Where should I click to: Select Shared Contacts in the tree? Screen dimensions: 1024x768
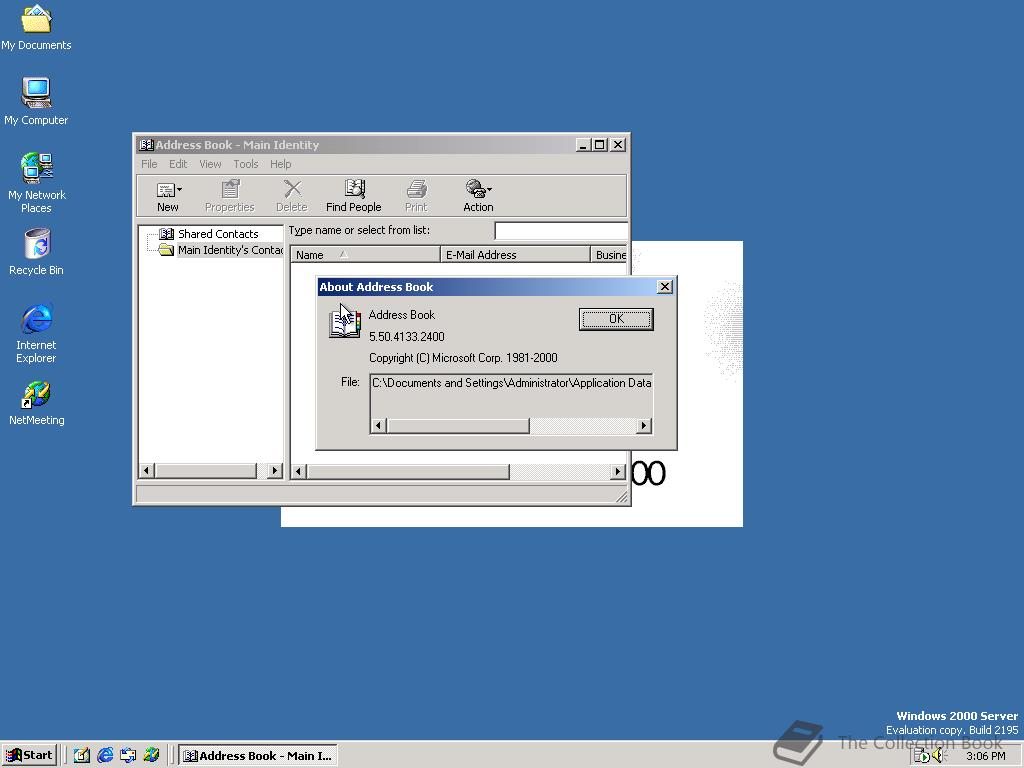[x=218, y=234]
